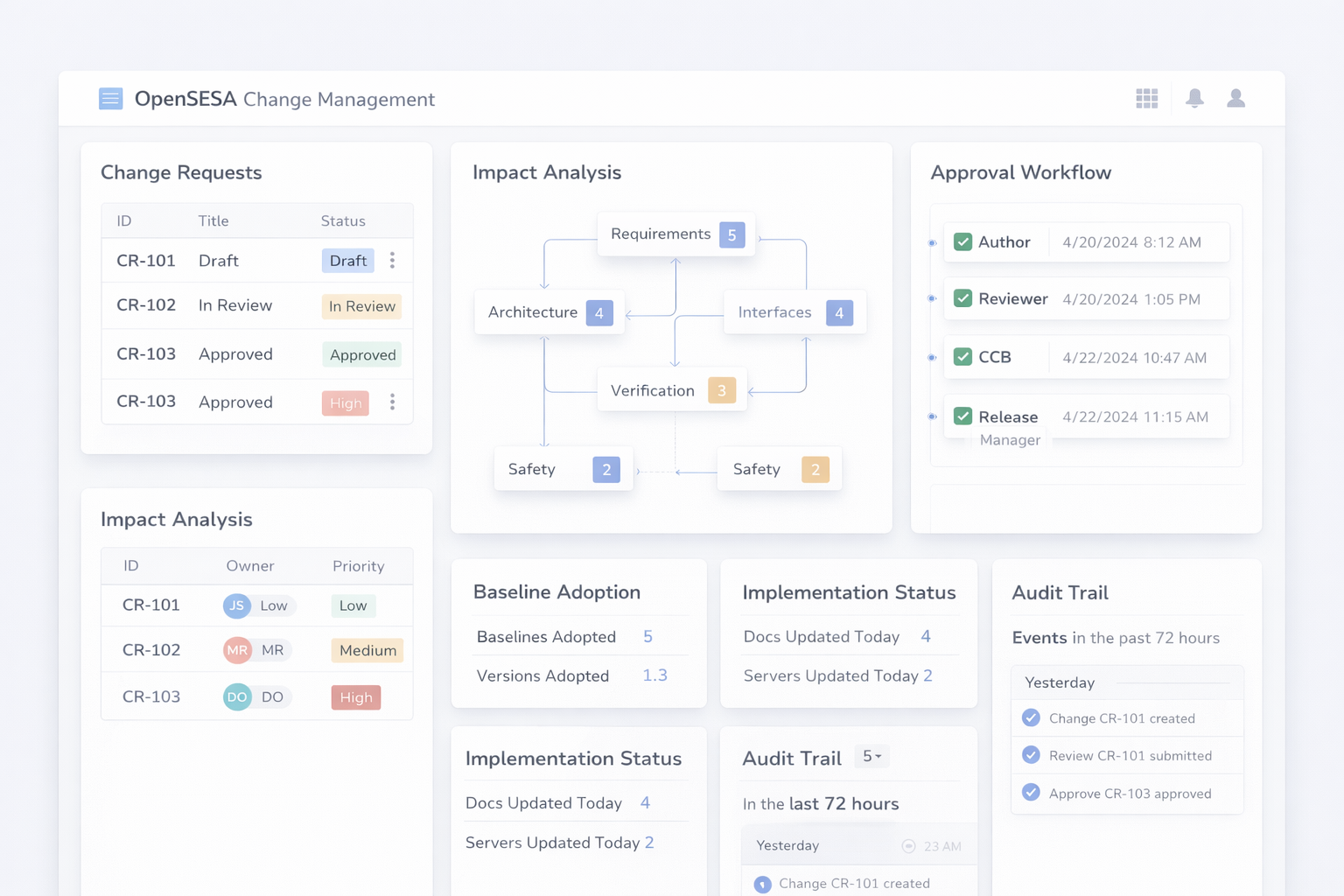
Task: Click the Requirements count badge 5
Action: (x=732, y=234)
